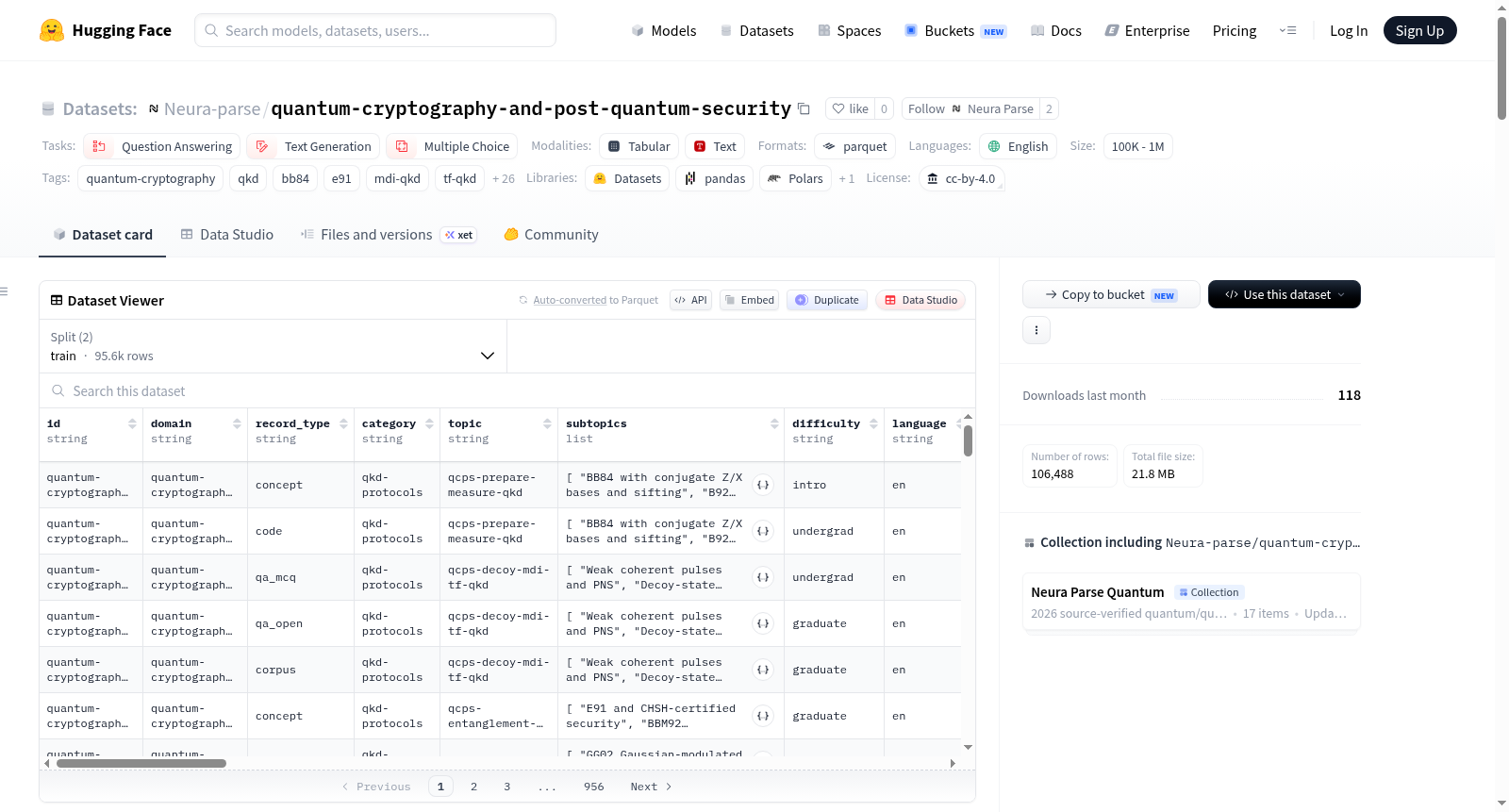
Task: Focus the Search models, datasets, users field
Action: (375, 30)
